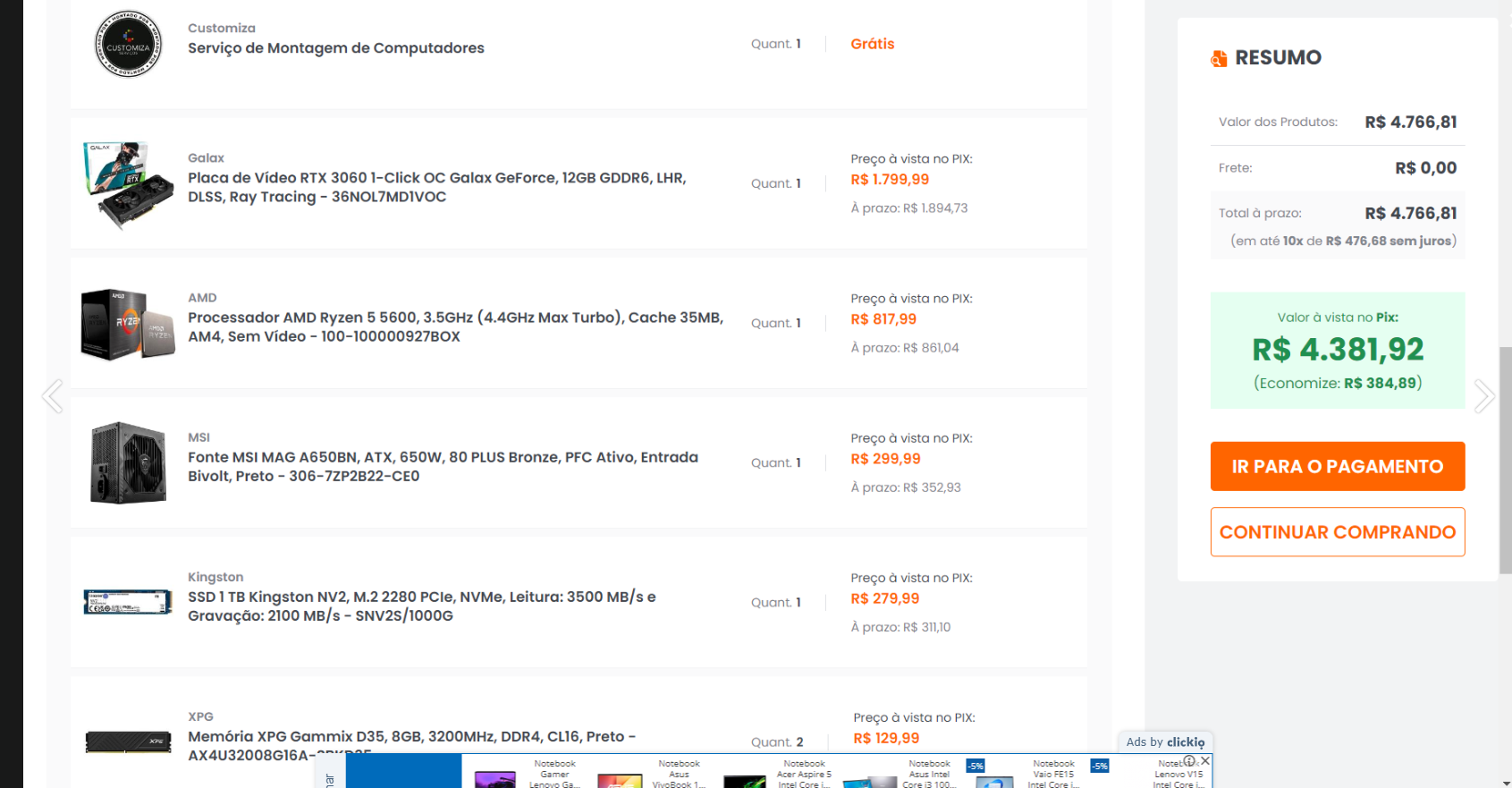Viewport: 1512px width, 788px height.
Task: Click the previous arrow on the left edge
Action: pyautogui.click(x=53, y=395)
